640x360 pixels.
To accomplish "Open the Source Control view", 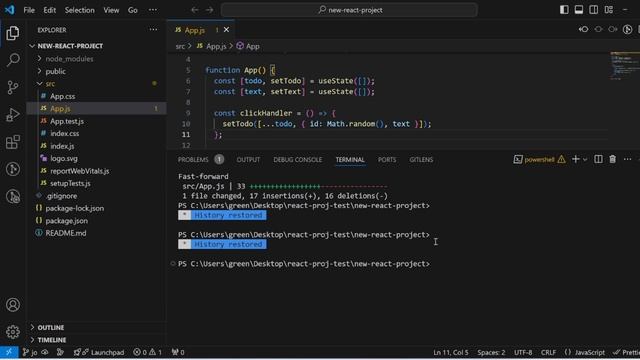I will 13,87.
